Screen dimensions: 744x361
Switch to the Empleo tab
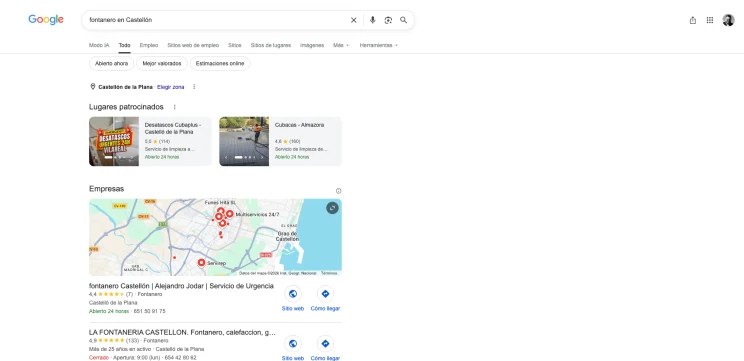(x=149, y=45)
